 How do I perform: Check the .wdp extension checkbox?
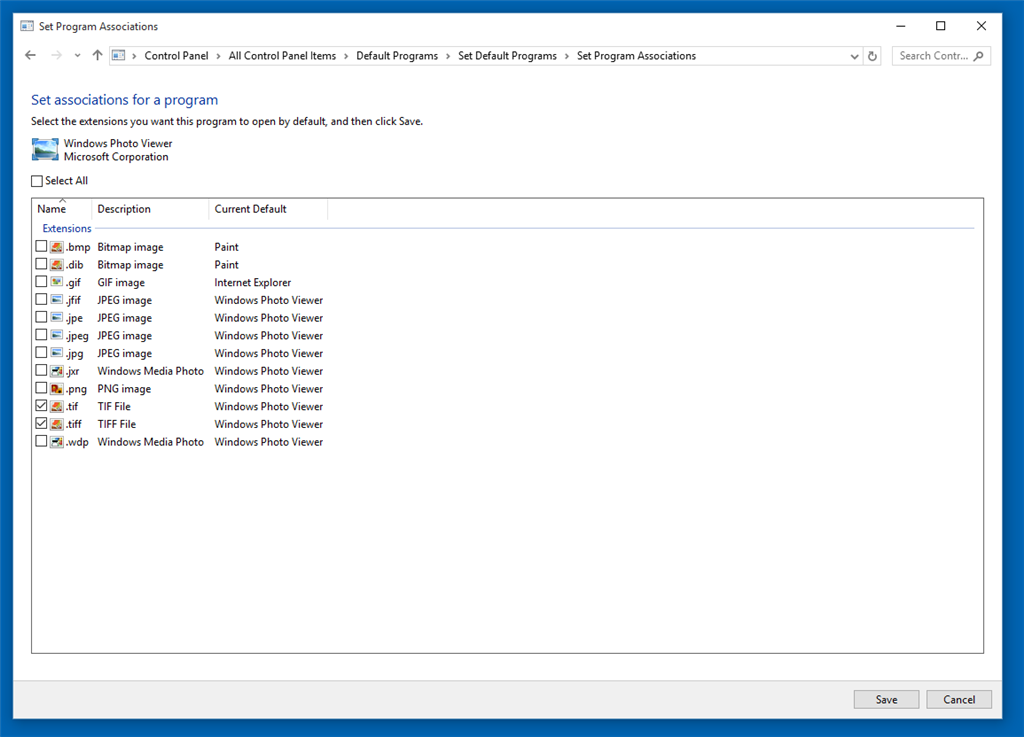41,441
